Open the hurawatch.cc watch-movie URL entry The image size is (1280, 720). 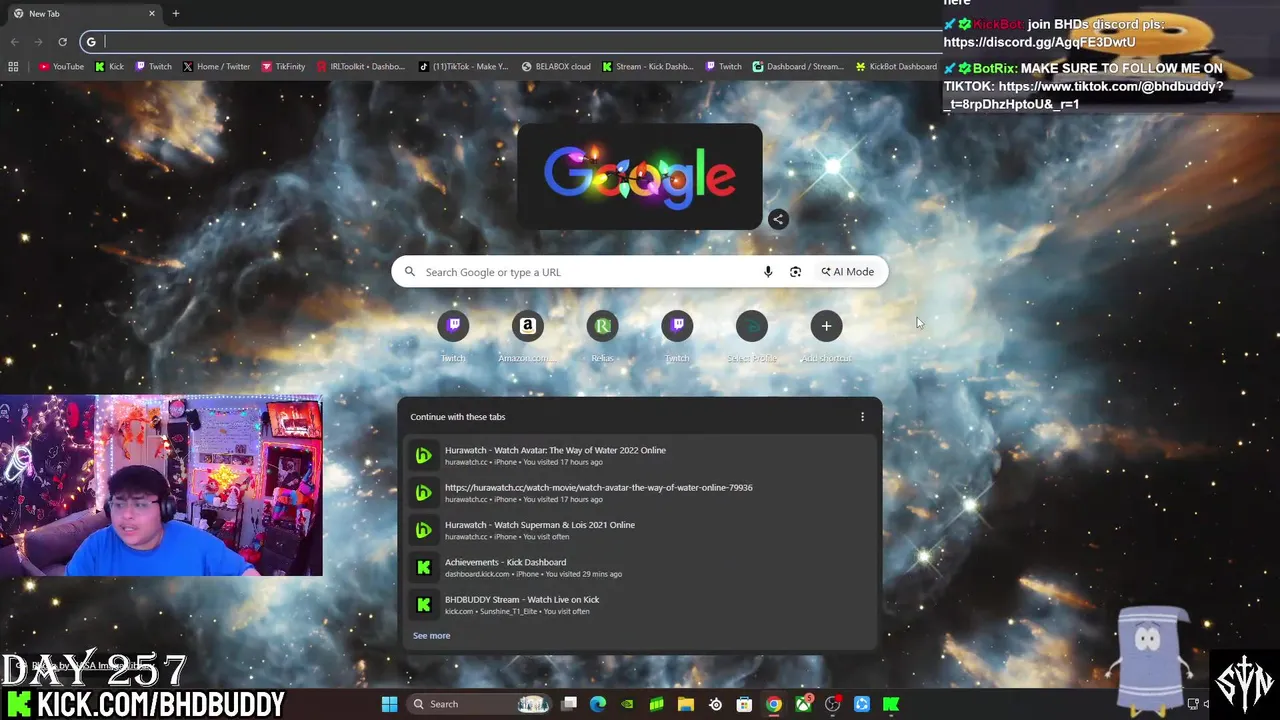[640, 493]
